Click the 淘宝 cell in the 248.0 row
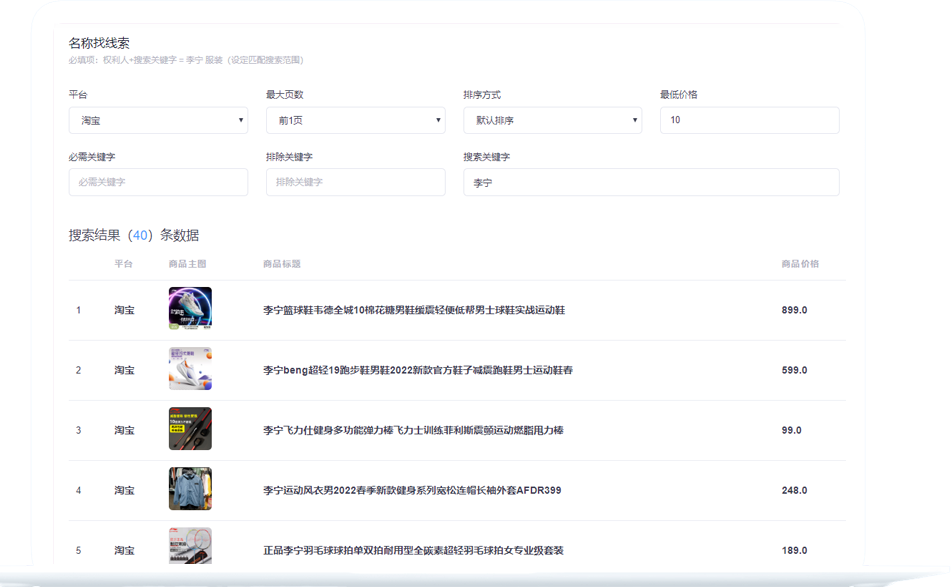Screen dimensions: 951x587 [124, 490]
